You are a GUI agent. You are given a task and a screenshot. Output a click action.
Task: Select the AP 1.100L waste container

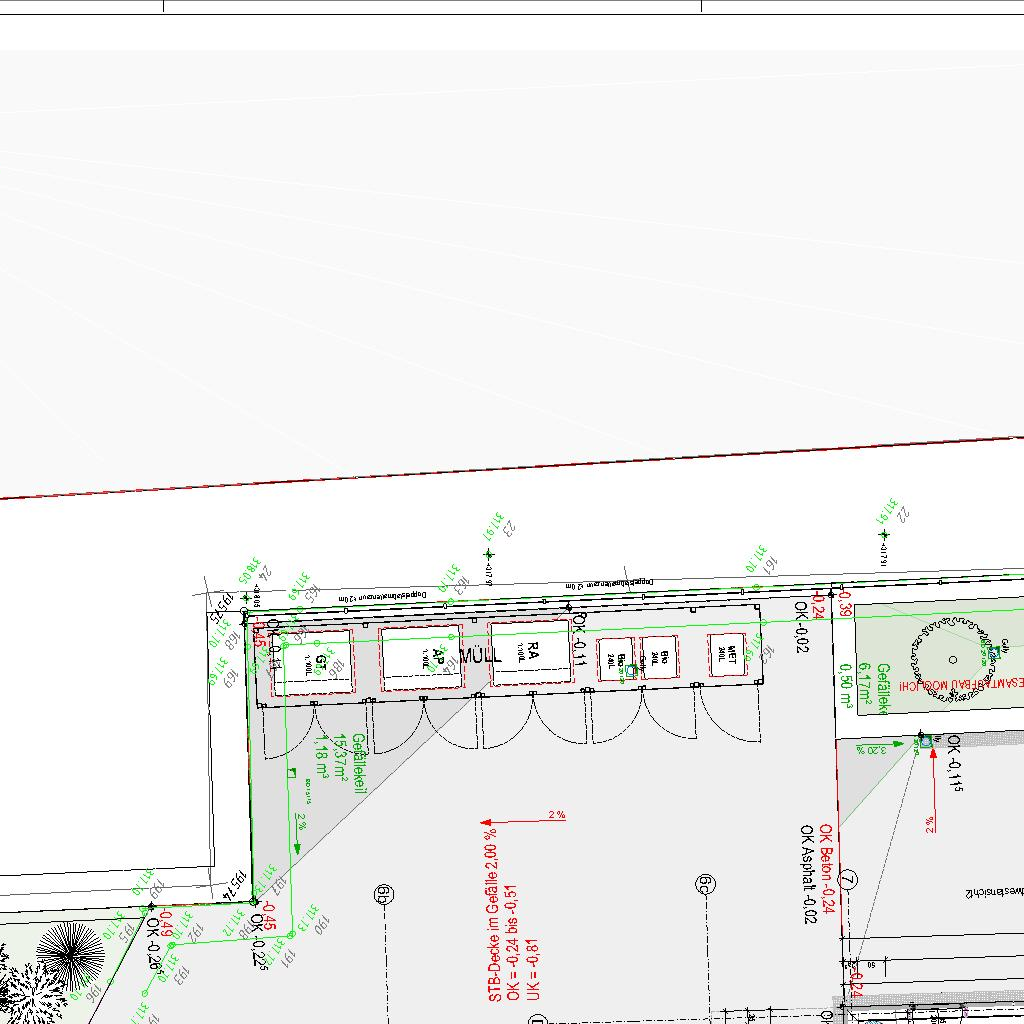coord(423,657)
